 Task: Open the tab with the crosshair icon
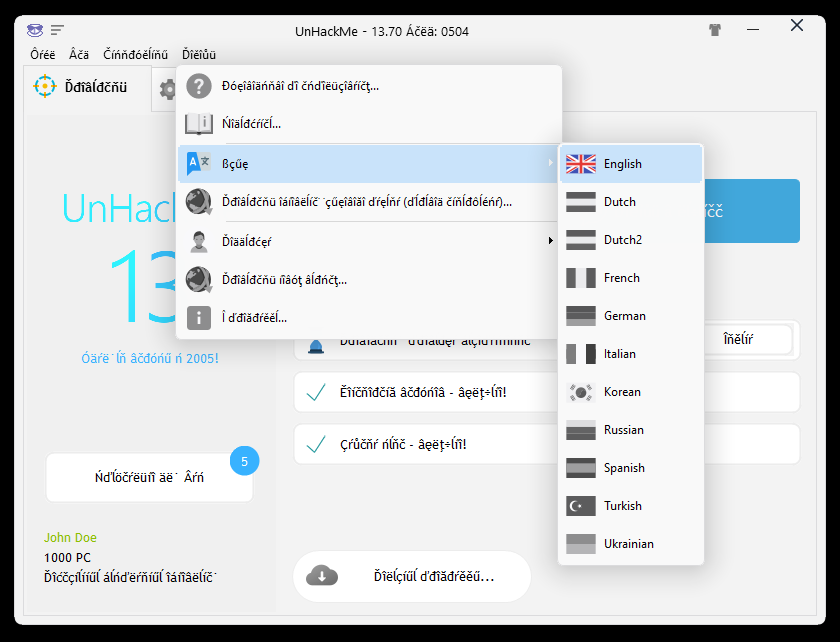click(87, 88)
